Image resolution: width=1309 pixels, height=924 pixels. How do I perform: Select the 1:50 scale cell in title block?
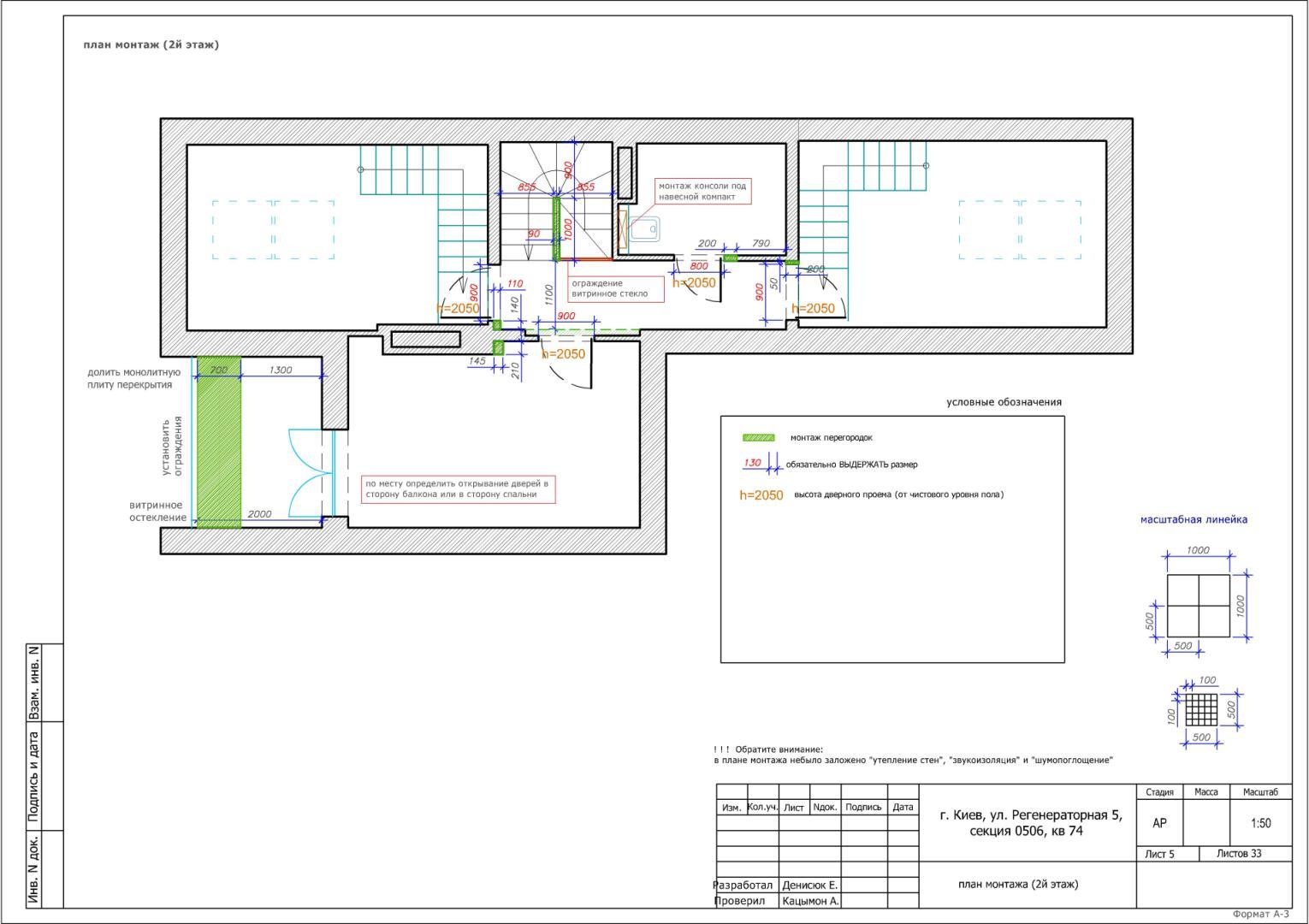(x=1260, y=823)
